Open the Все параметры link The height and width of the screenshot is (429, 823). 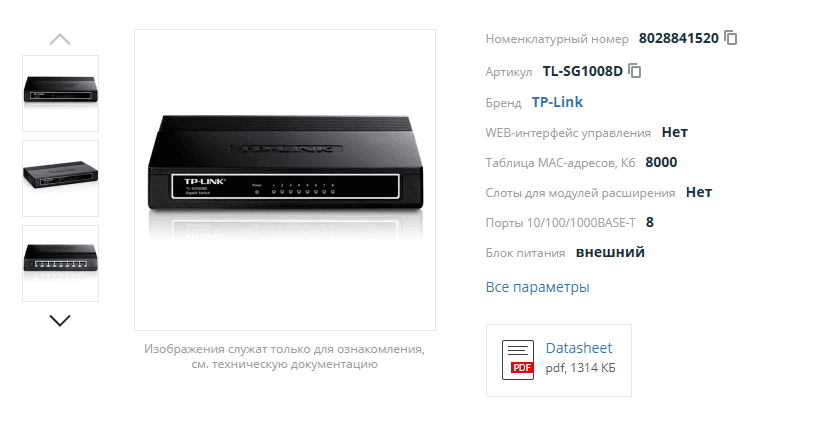[537, 287]
